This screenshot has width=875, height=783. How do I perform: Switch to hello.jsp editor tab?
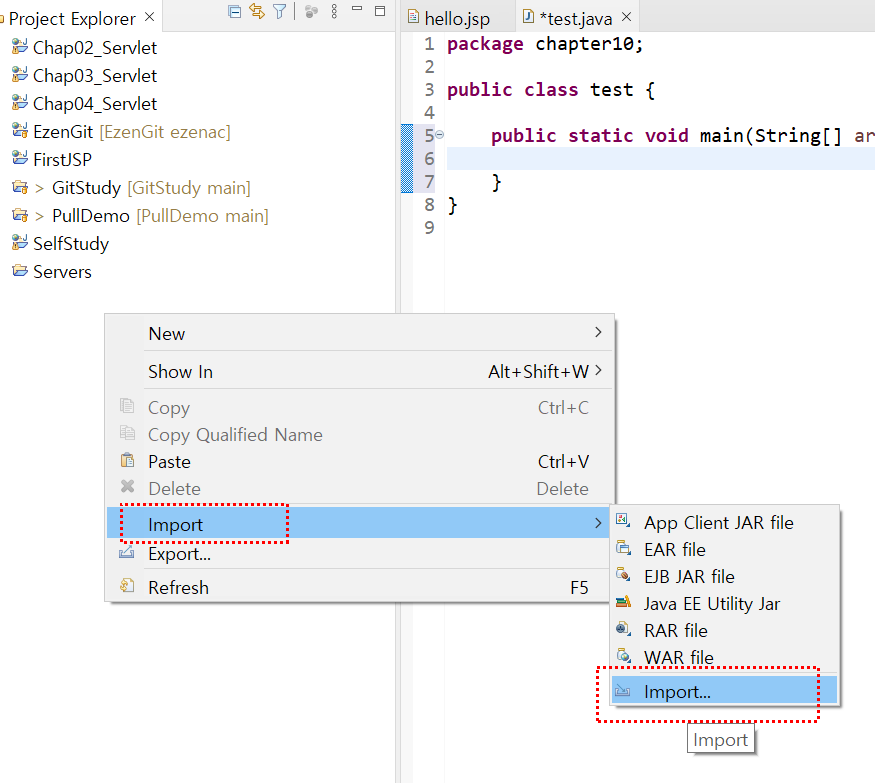[x=457, y=19]
